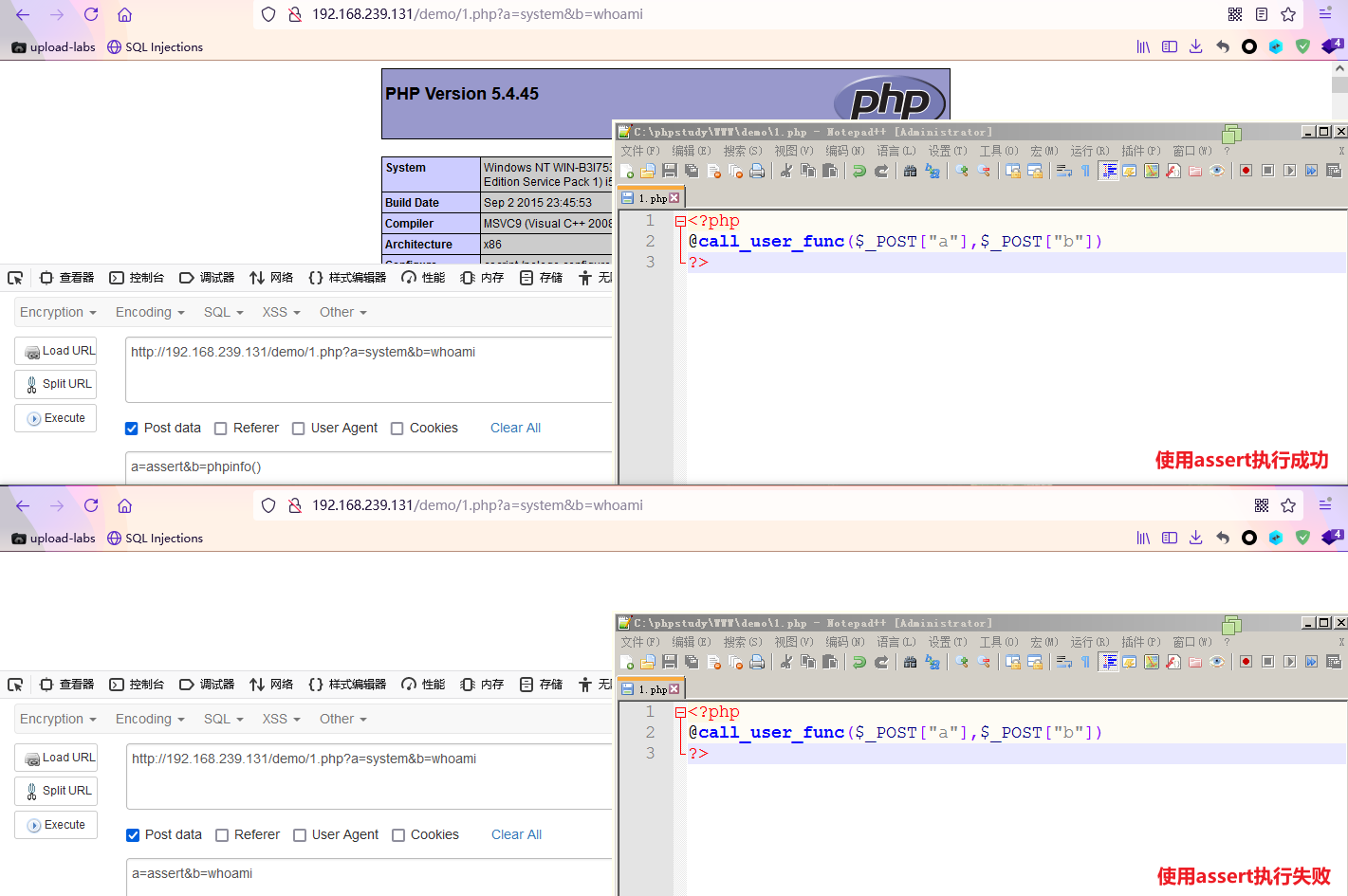
Task: Click Zoom out icon in lower Notepad++ toolbar
Action: pos(984,662)
